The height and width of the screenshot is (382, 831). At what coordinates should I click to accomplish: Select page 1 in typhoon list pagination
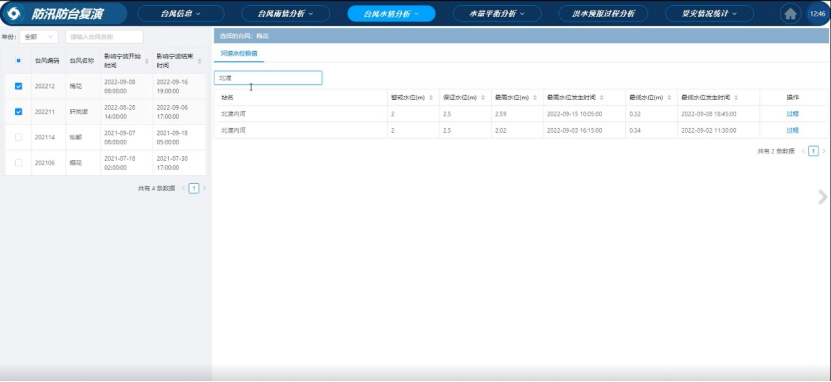pyautogui.click(x=194, y=188)
